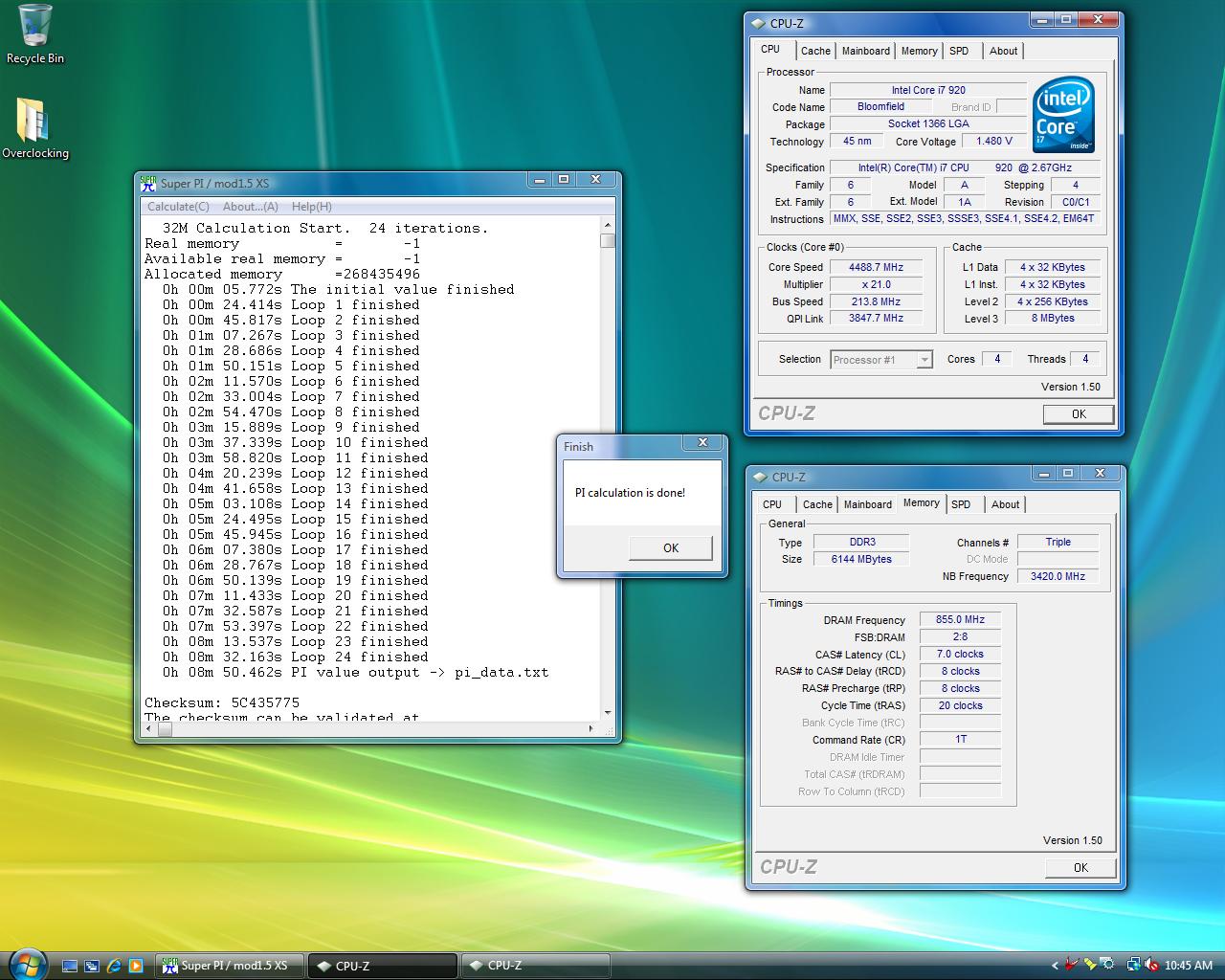Screen dimensions: 1225x980
Task: Click Super PI vertical scrollbar up arrow
Action: (608, 226)
